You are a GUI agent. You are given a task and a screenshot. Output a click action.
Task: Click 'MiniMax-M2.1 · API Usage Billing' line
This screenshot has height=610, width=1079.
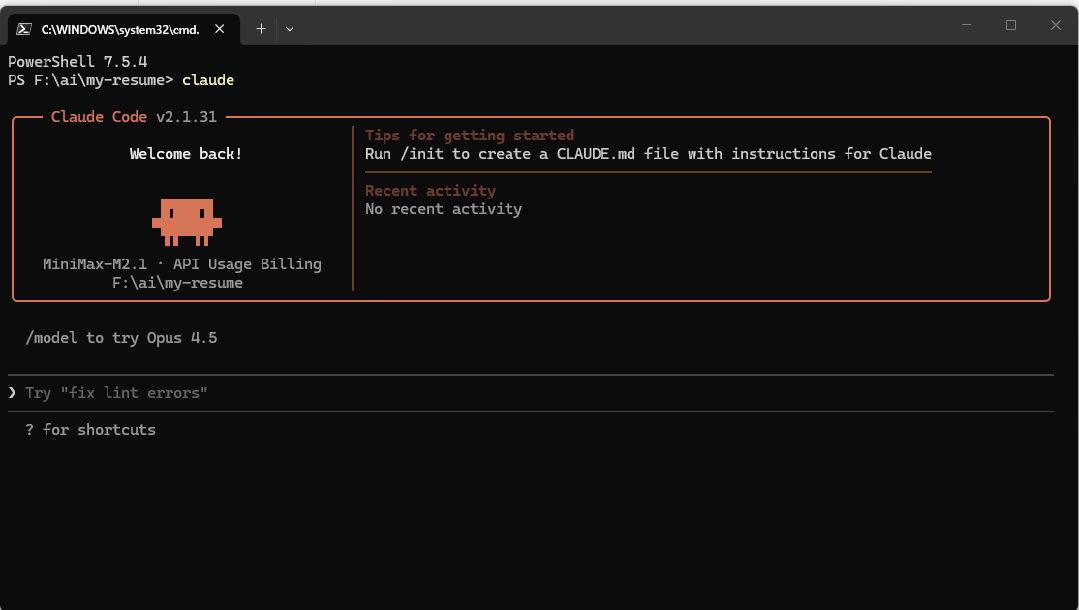[x=182, y=264]
